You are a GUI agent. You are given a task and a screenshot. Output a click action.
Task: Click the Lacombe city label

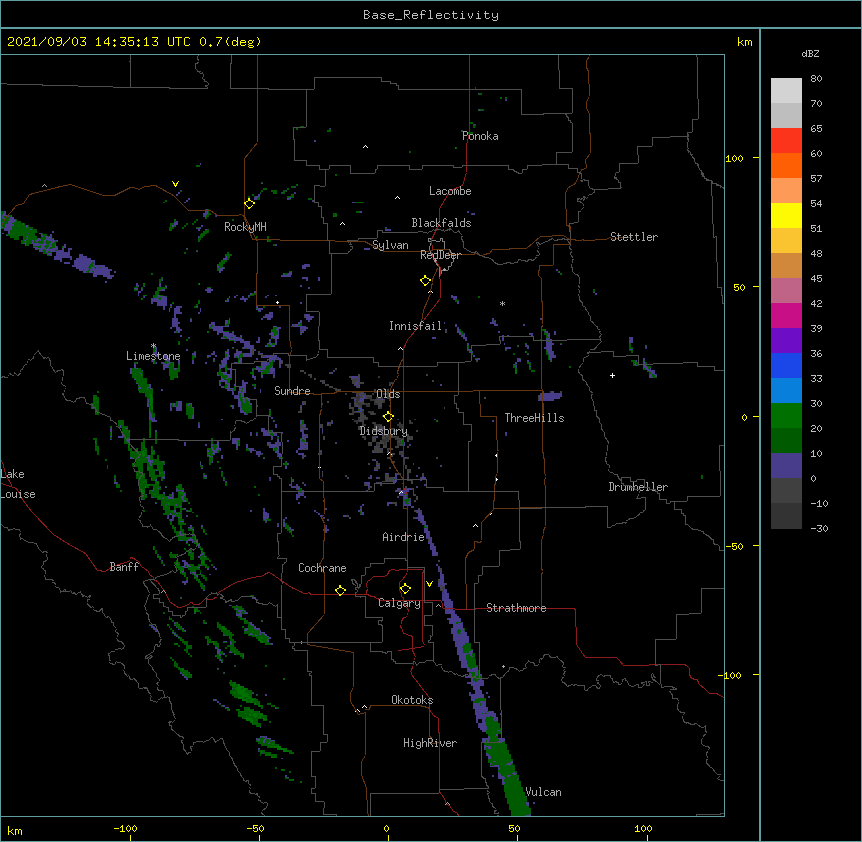coord(450,191)
